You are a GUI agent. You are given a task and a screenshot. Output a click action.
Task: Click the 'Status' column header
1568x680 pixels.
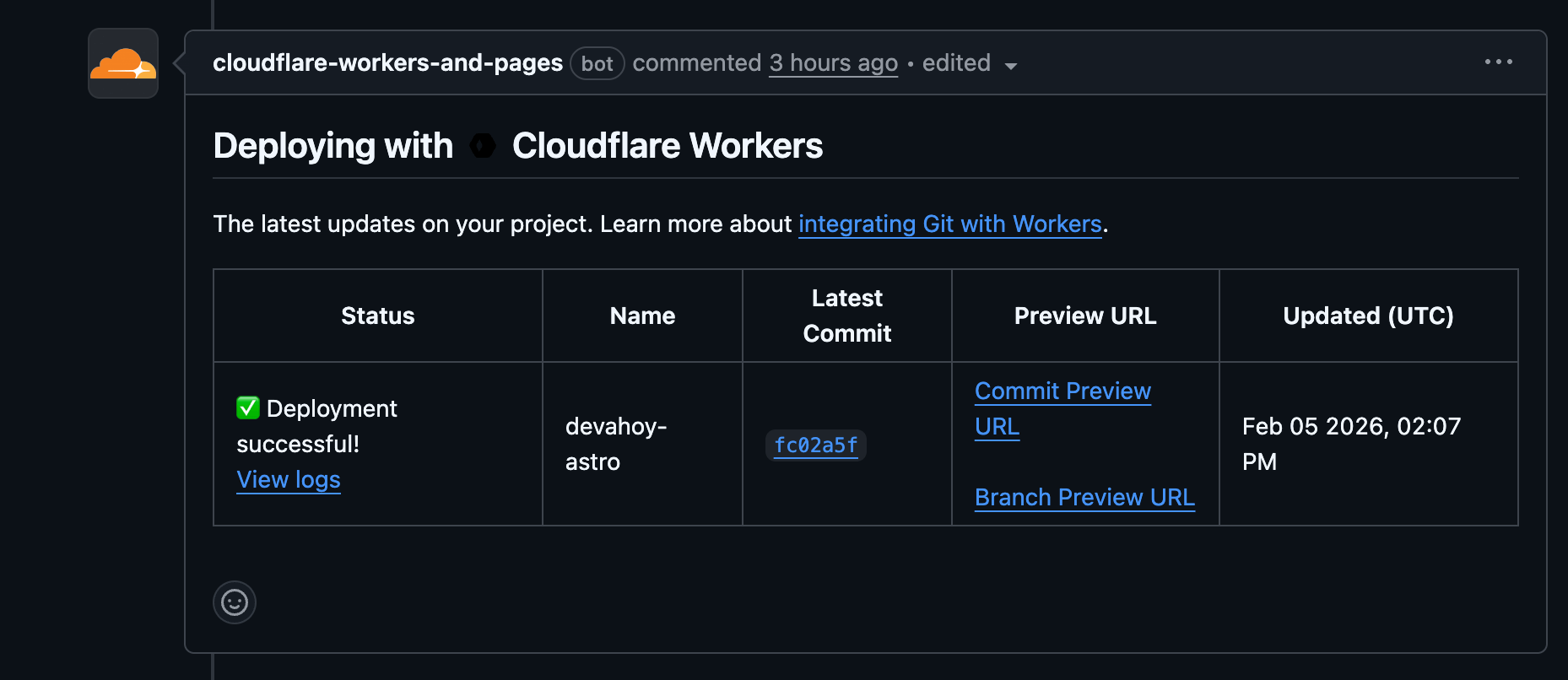point(378,316)
